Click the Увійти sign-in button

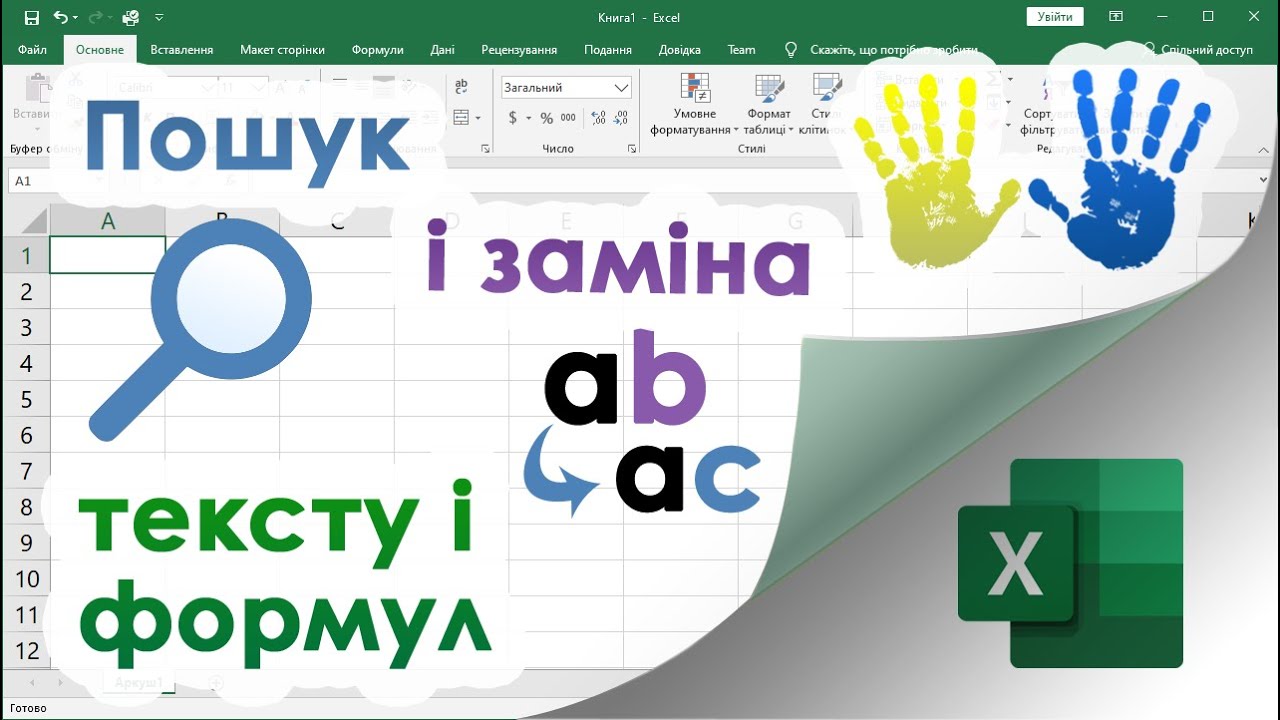(x=1055, y=17)
